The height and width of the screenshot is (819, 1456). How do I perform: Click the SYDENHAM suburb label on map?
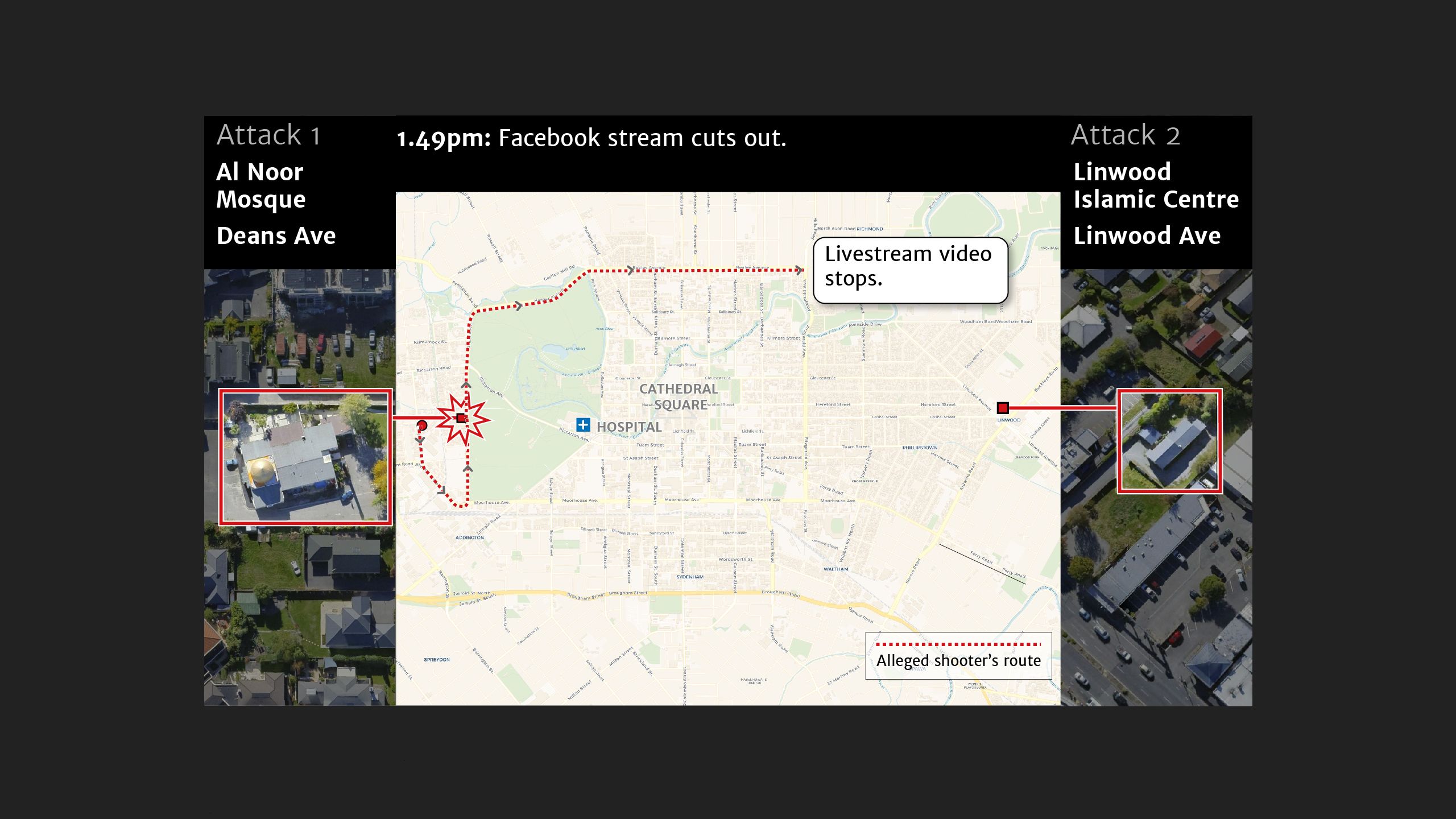coord(689,577)
